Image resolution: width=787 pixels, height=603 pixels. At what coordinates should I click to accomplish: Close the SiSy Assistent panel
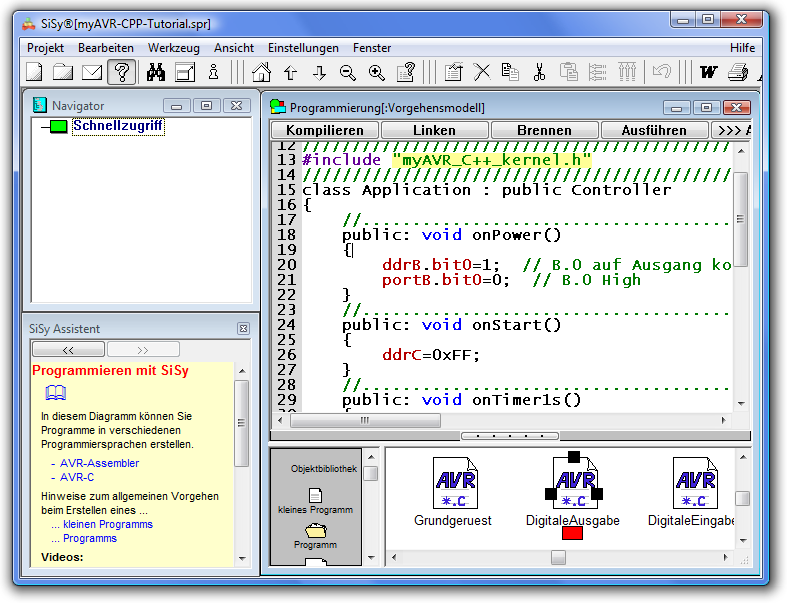(x=243, y=328)
